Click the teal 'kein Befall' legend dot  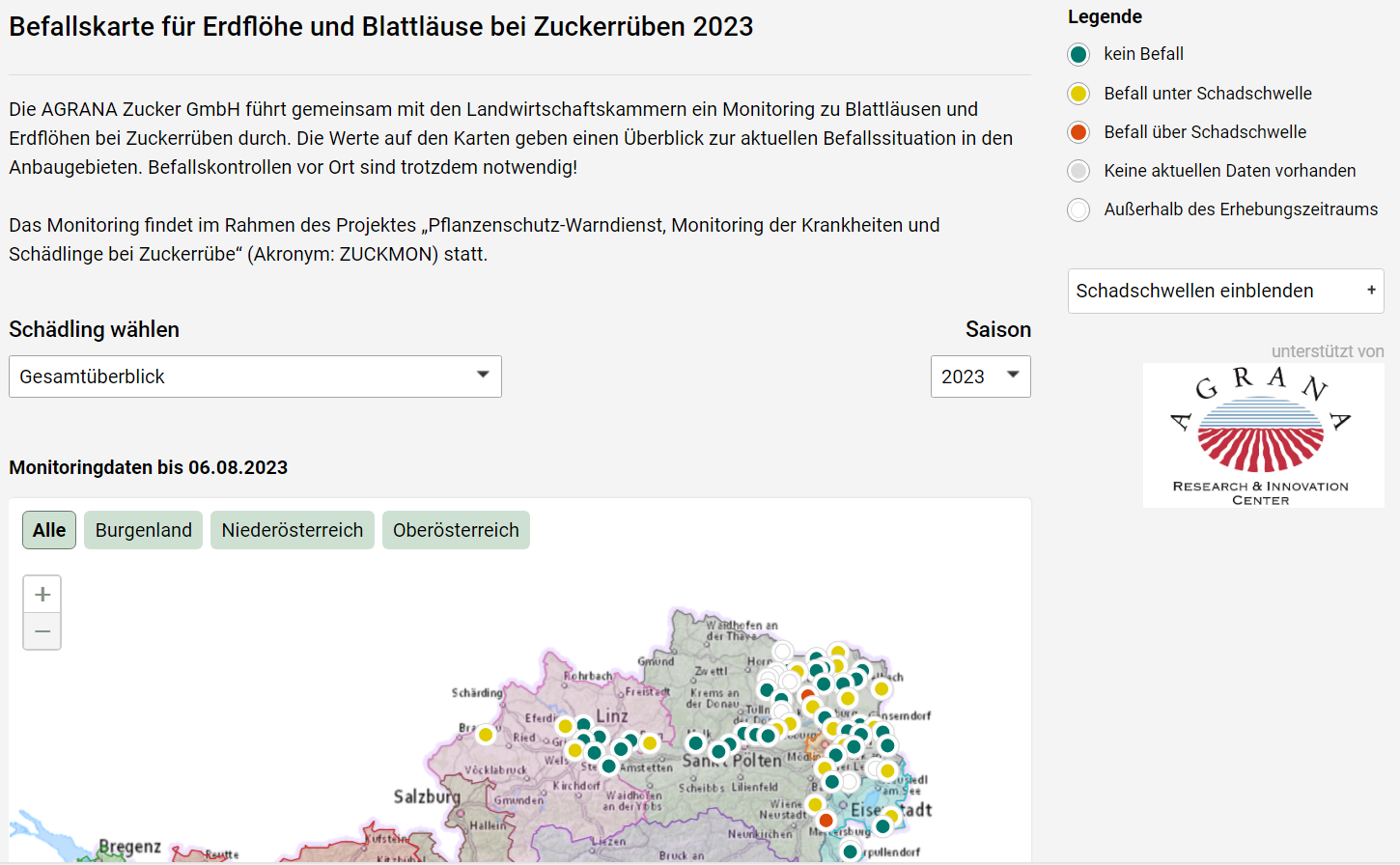coord(1078,54)
